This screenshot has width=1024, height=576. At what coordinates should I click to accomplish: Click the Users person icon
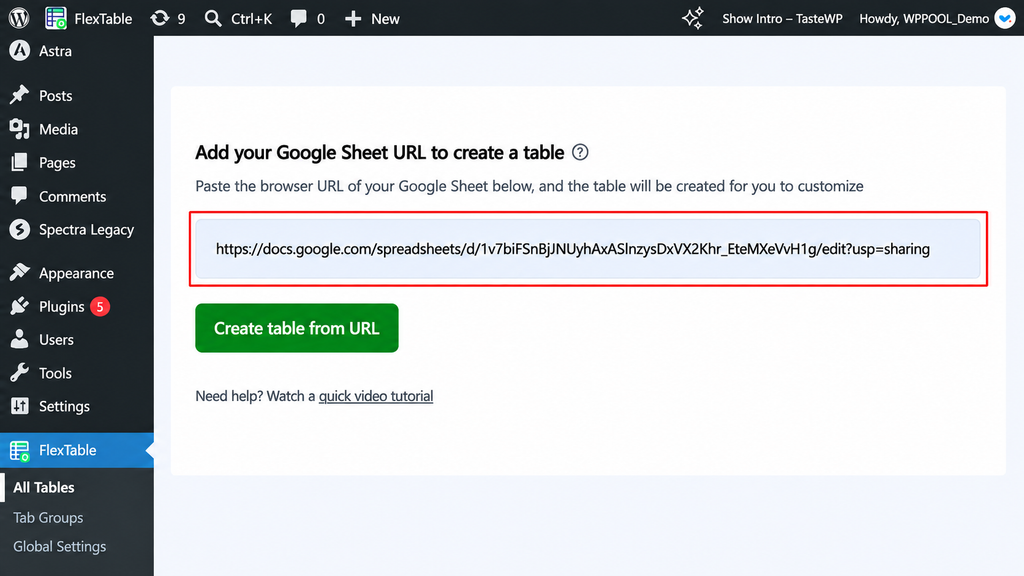(20, 340)
